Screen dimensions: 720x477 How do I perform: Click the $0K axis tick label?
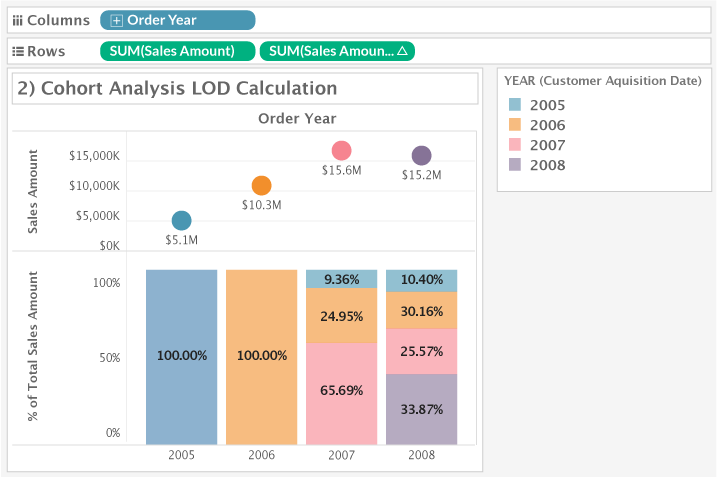tap(109, 246)
